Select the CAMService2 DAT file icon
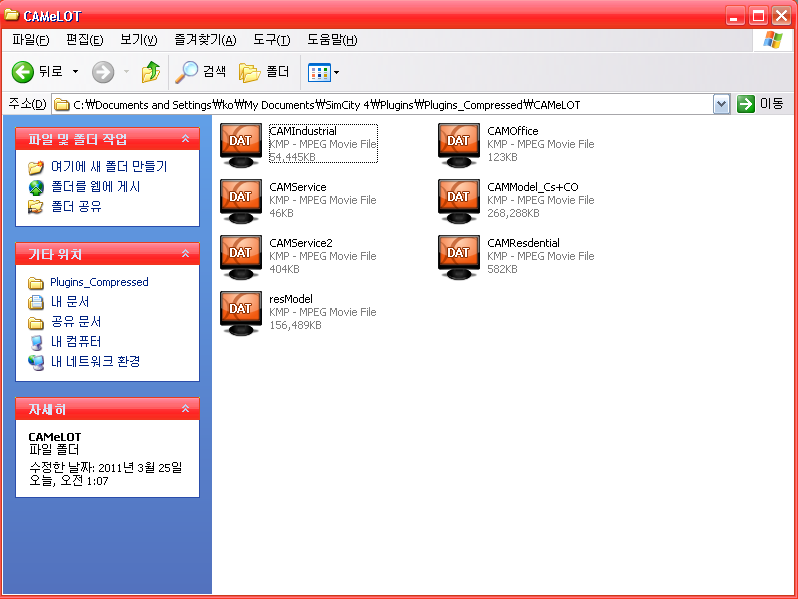The image size is (798, 599). pyautogui.click(x=241, y=257)
